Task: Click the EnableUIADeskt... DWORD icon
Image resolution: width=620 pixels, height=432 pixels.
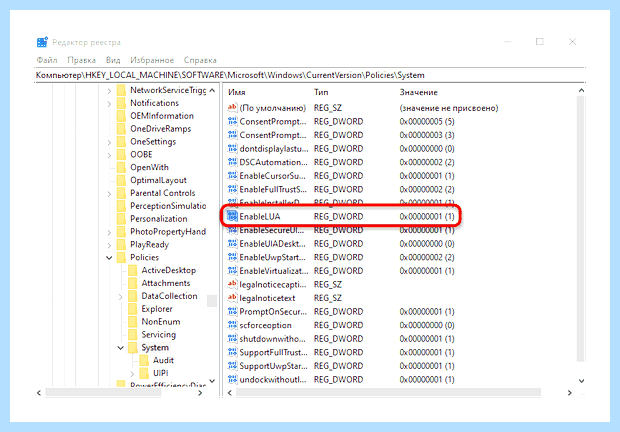Action: point(232,243)
